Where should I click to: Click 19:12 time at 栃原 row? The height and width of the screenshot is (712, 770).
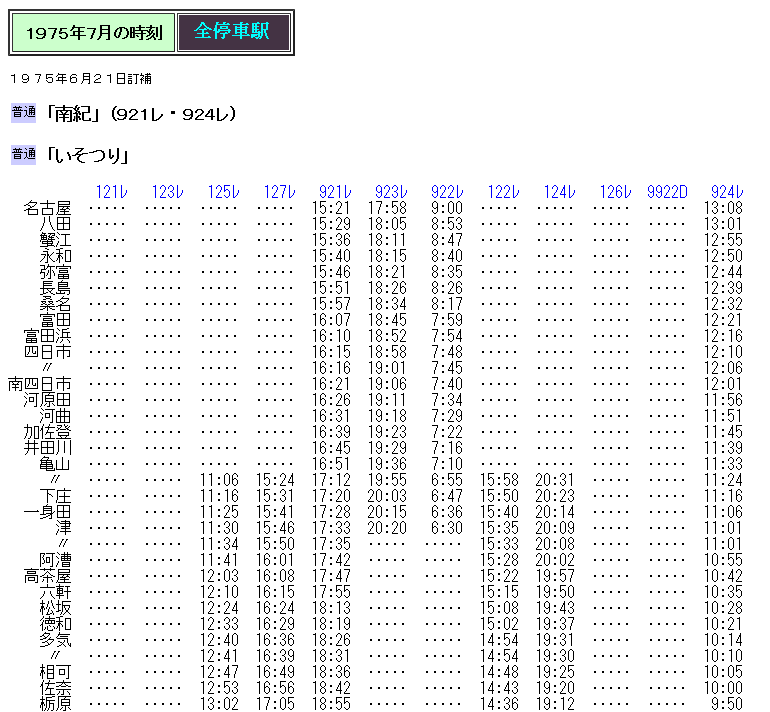pos(555,704)
